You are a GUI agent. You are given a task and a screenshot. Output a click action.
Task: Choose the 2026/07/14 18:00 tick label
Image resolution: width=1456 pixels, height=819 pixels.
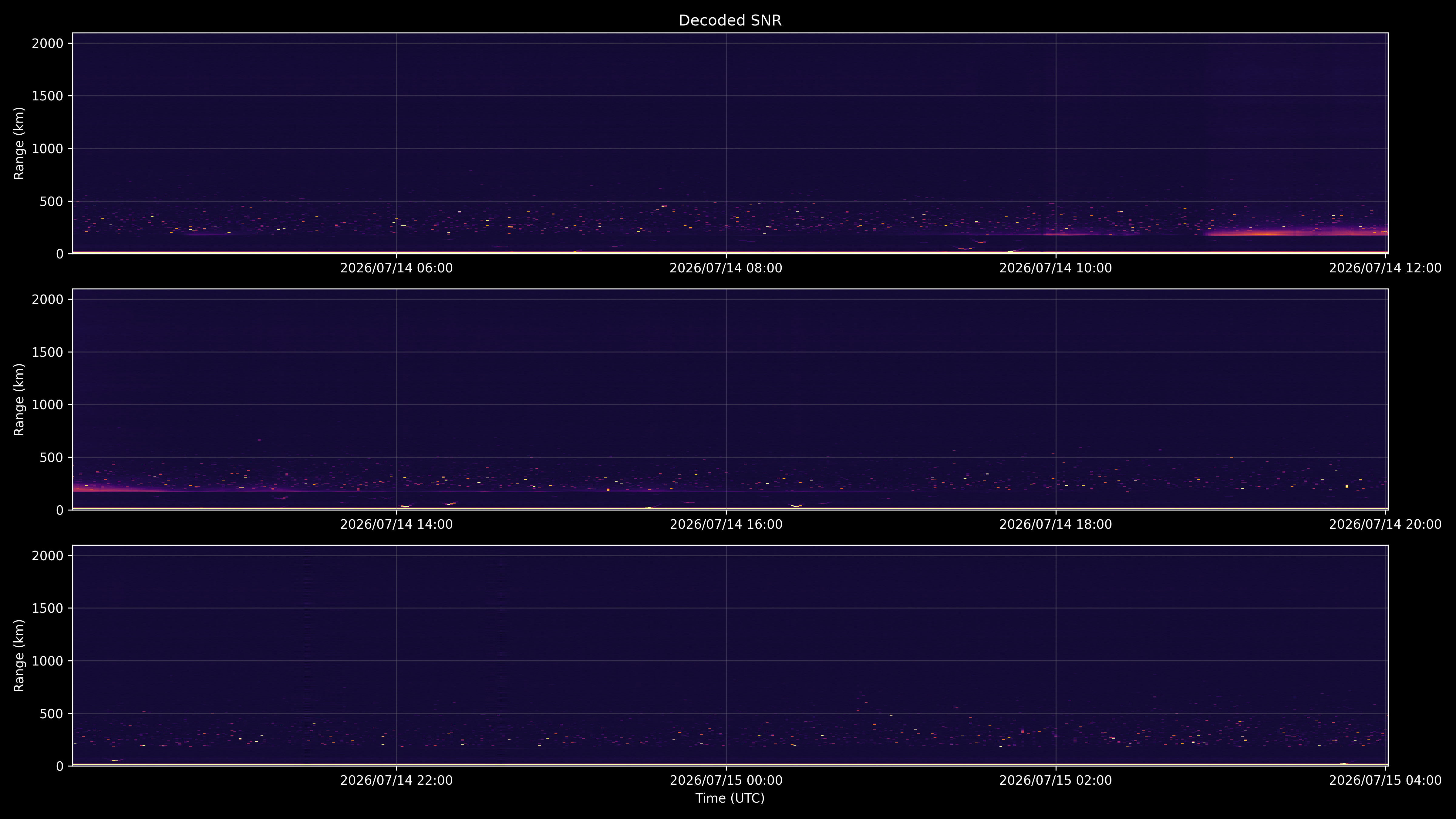[1055, 524]
